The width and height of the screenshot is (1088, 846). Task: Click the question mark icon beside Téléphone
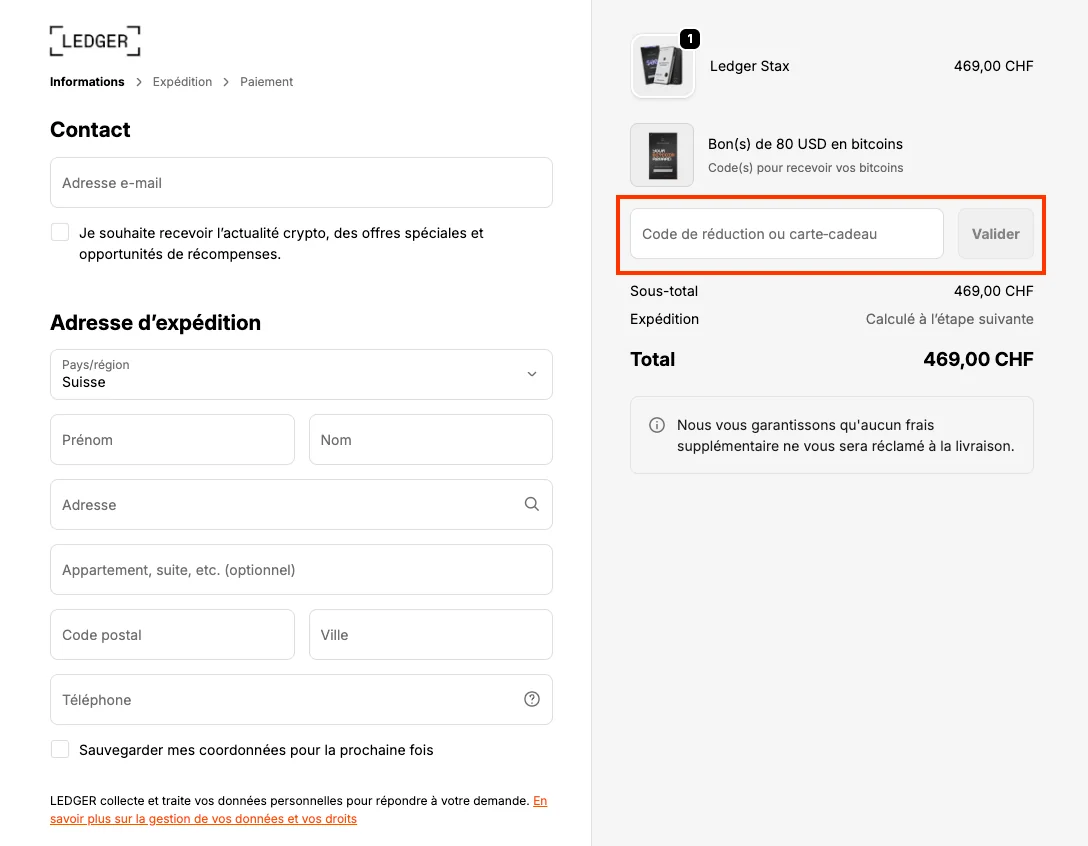(531, 699)
